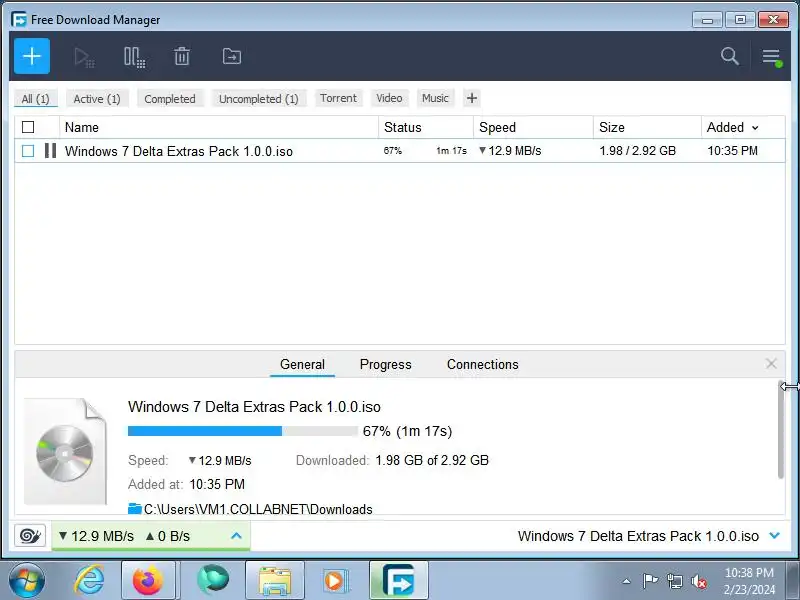
Task: Expand the speed panel up chevron
Action: coord(236,536)
